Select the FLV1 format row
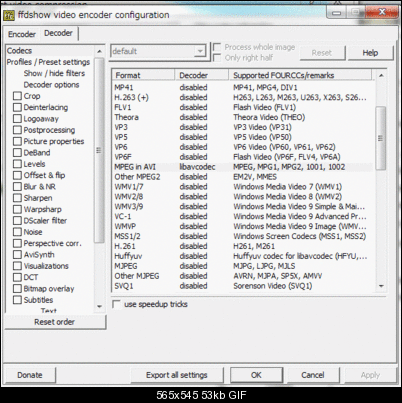This screenshot has height=403, width=402. (242, 107)
